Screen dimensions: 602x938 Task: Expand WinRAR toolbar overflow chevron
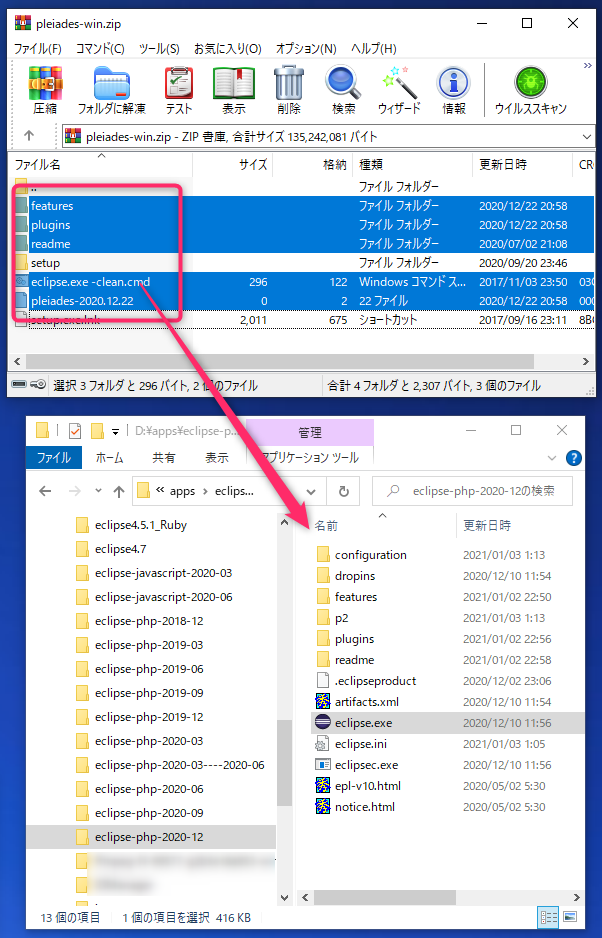coord(588,66)
